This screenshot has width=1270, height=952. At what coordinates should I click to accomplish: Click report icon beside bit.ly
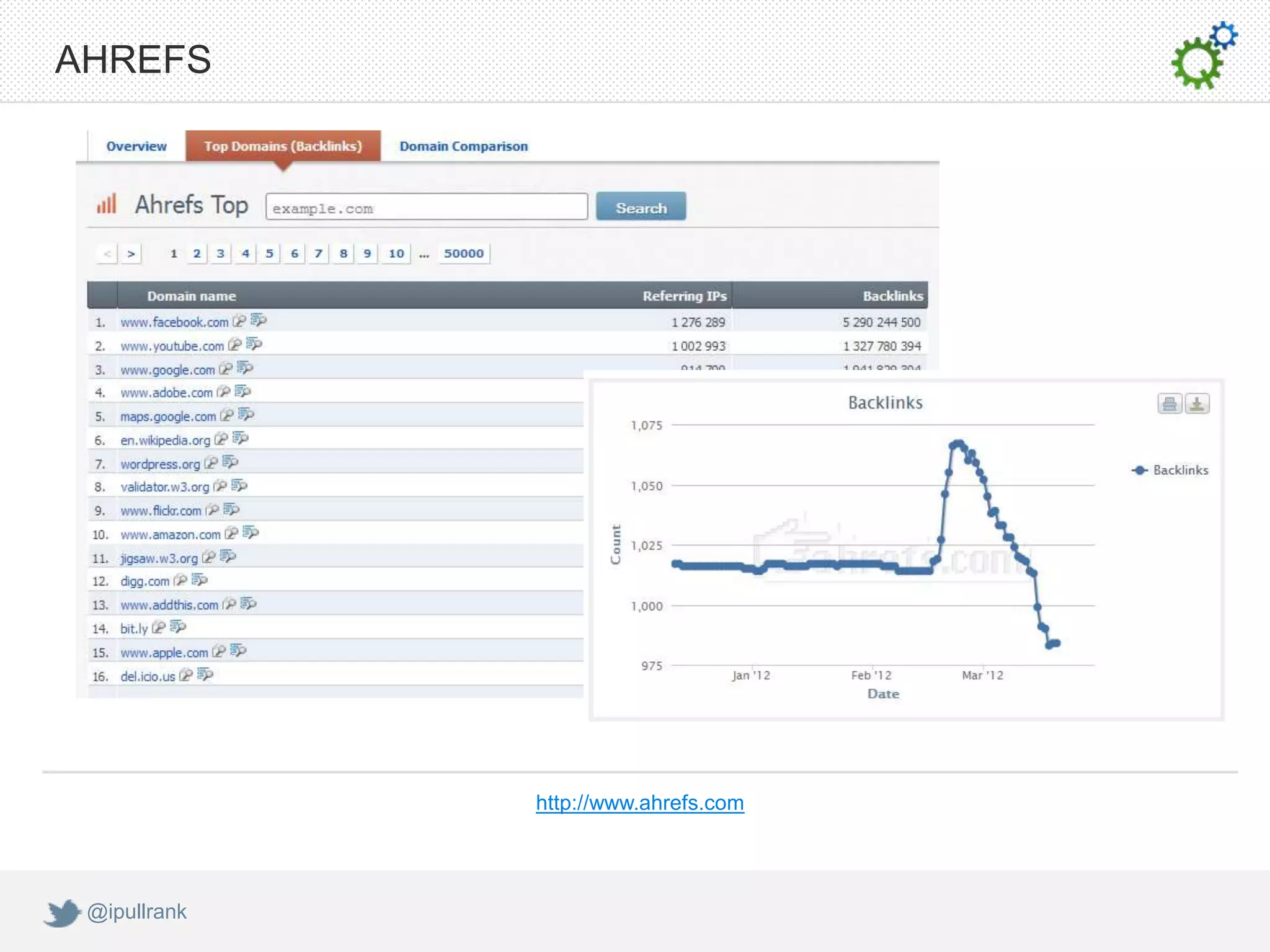177,627
